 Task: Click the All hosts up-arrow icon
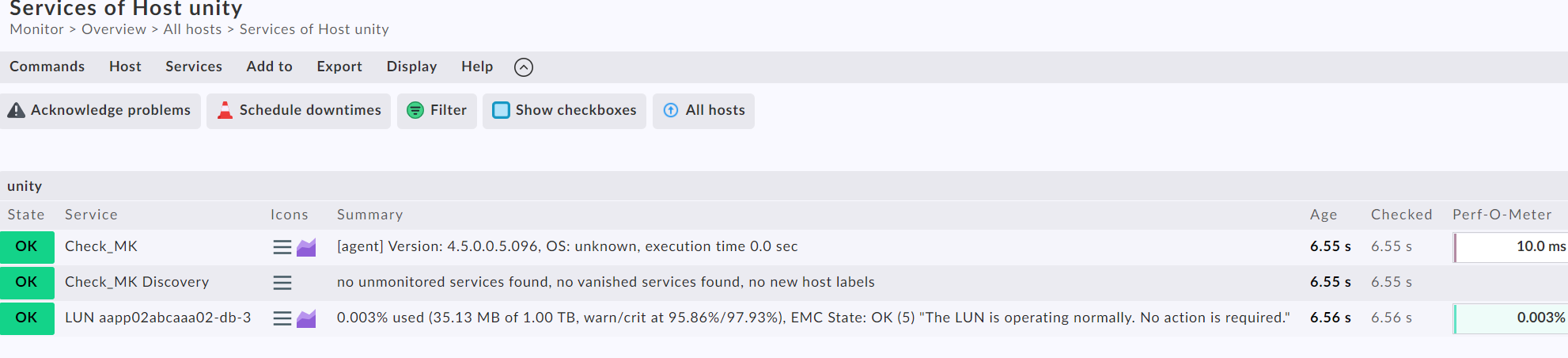671,111
